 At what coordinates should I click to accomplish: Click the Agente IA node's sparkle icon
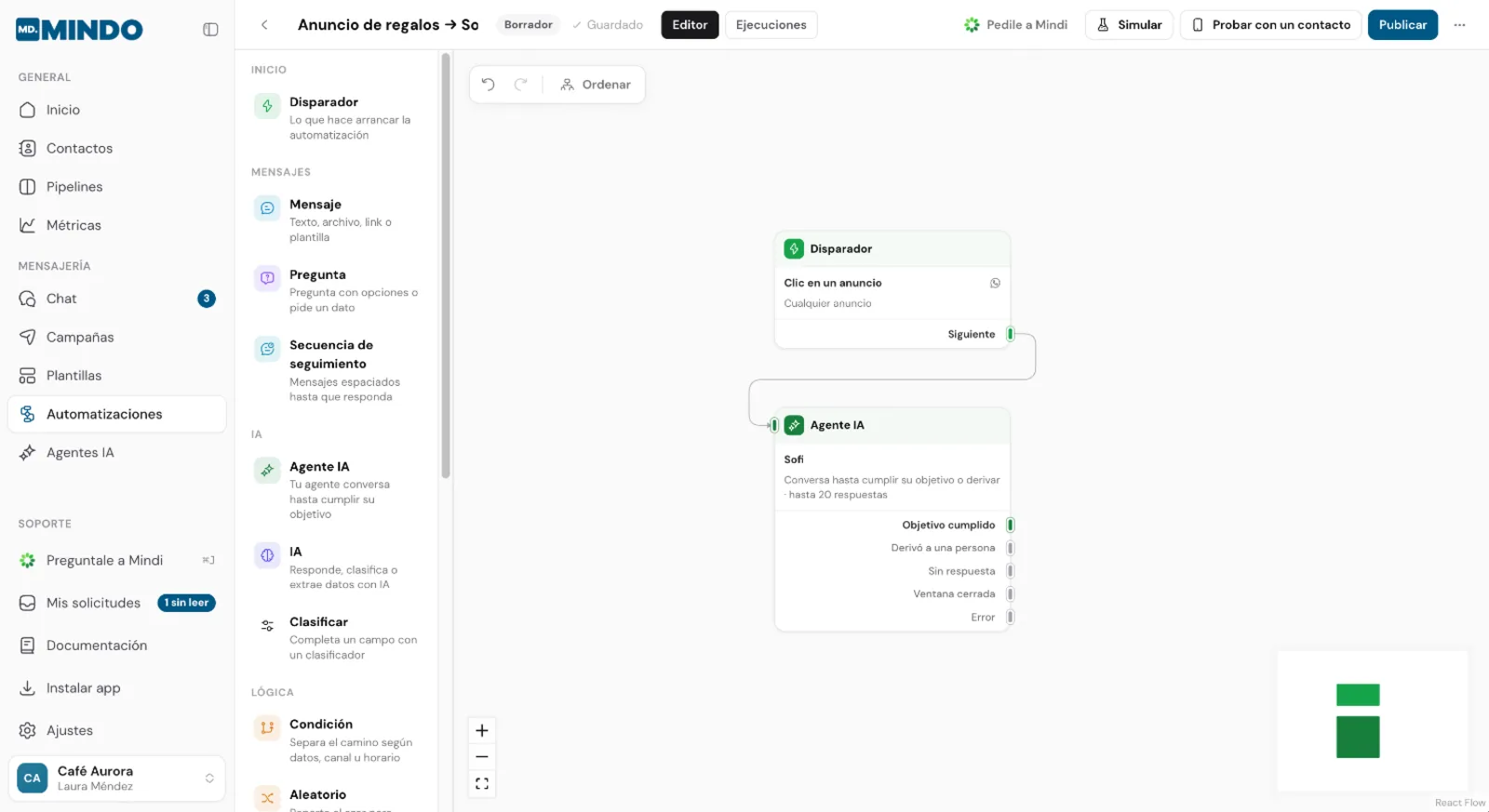(x=794, y=425)
